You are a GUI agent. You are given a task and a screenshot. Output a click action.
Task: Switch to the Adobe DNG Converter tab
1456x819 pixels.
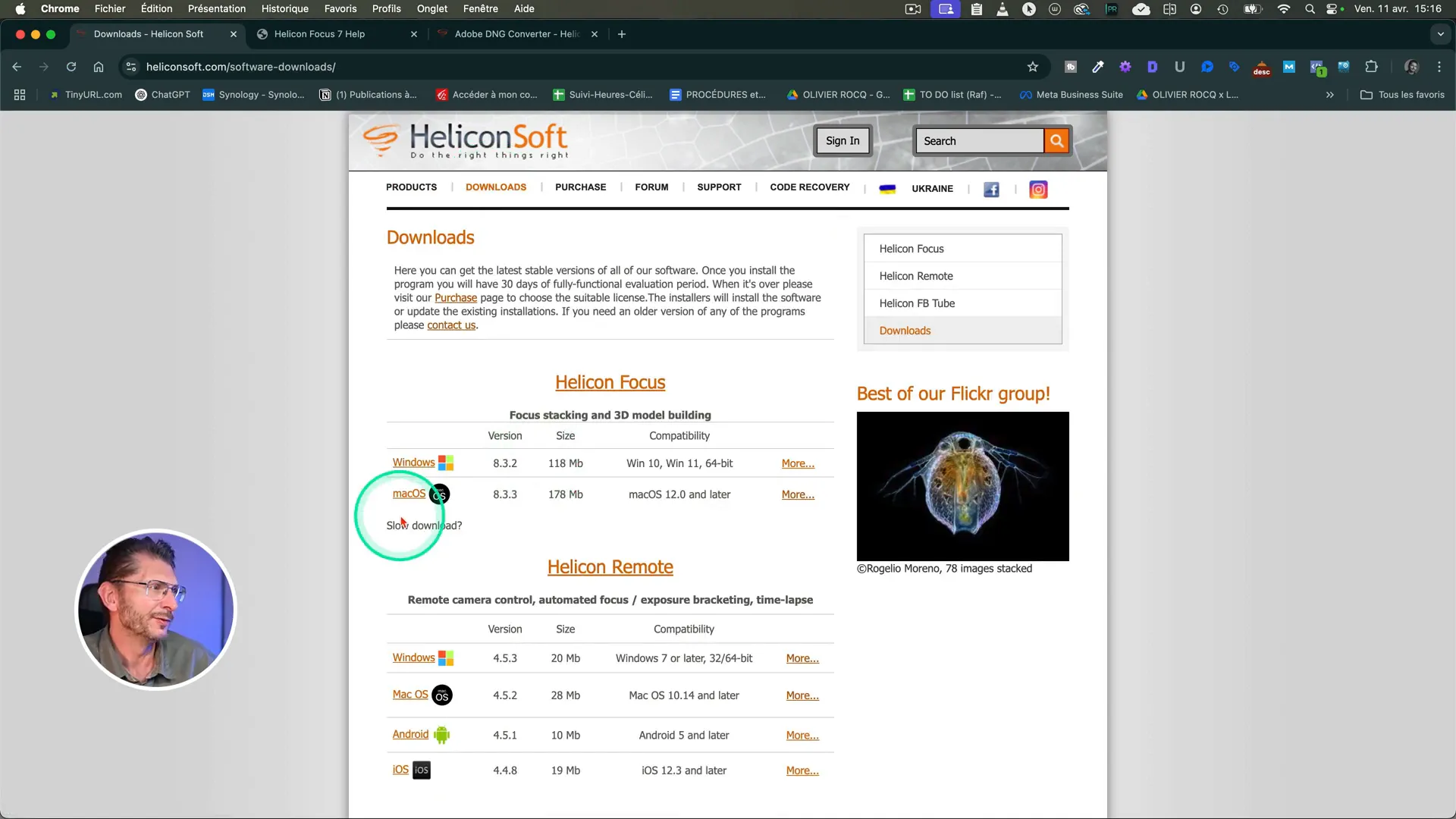518,34
